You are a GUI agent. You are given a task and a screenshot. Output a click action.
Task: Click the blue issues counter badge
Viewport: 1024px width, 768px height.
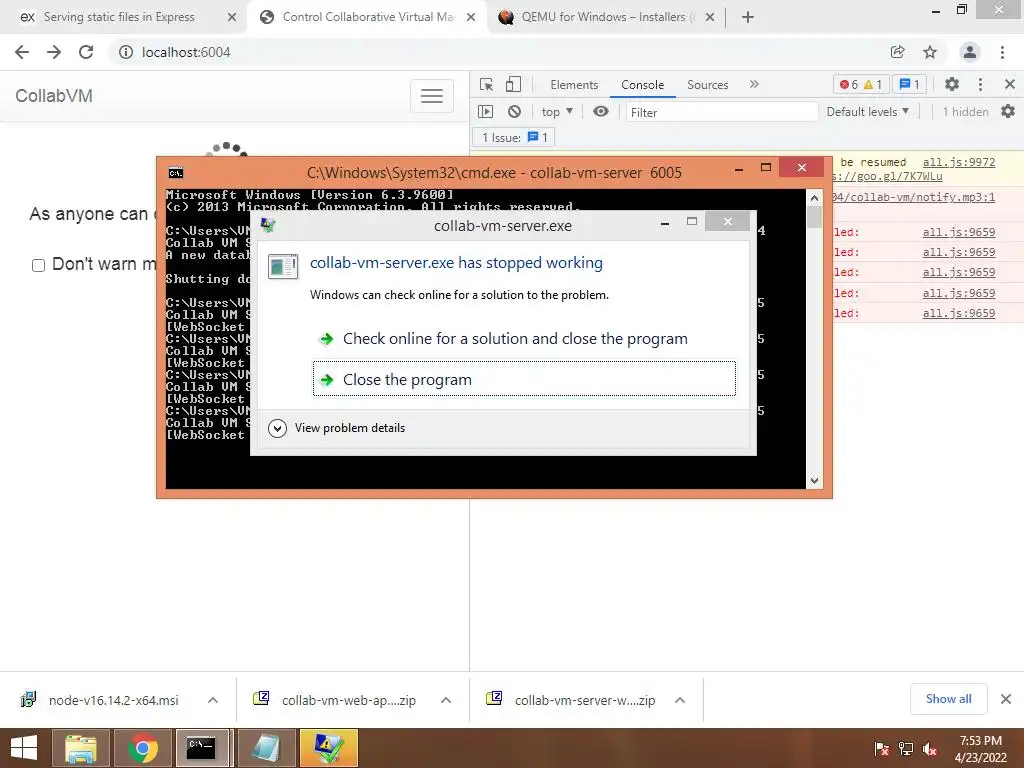pos(909,84)
